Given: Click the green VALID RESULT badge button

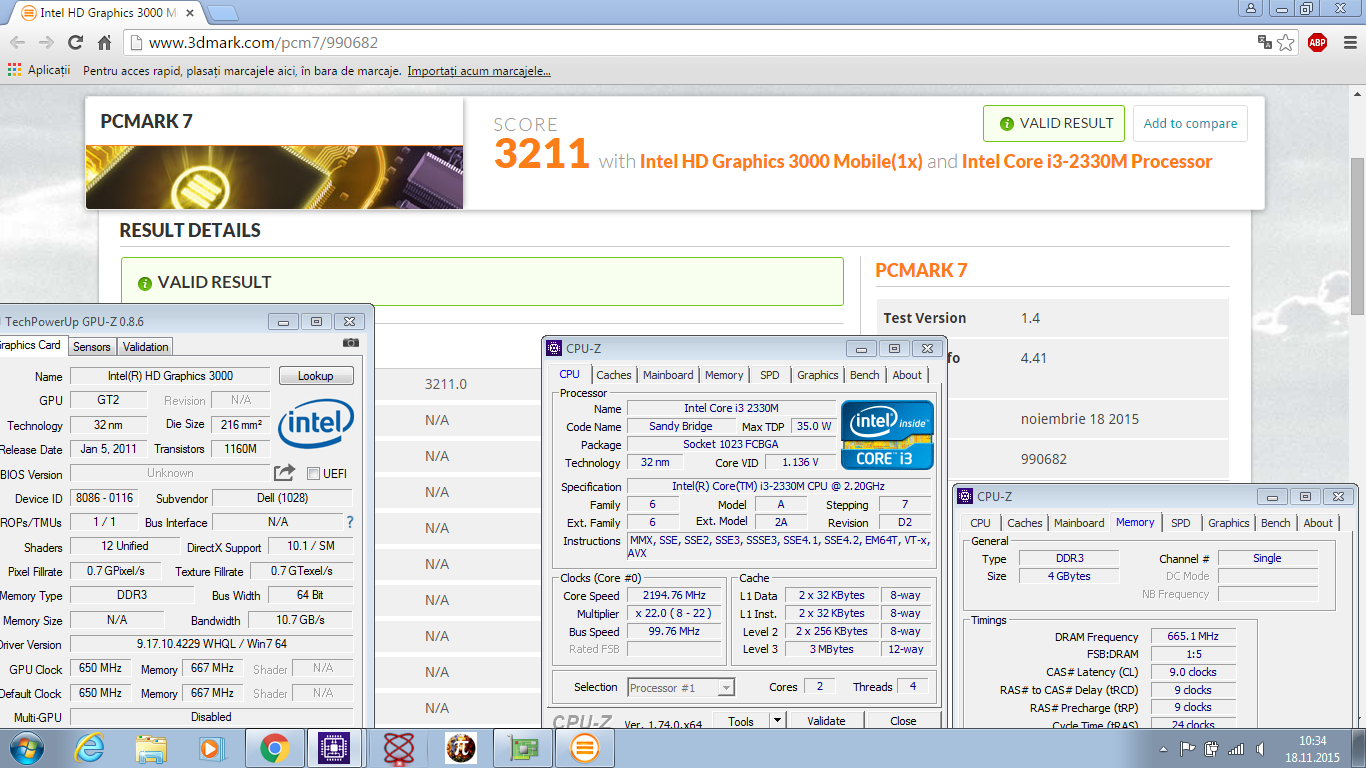Looking at the screenshot, I should (1054, 124).
